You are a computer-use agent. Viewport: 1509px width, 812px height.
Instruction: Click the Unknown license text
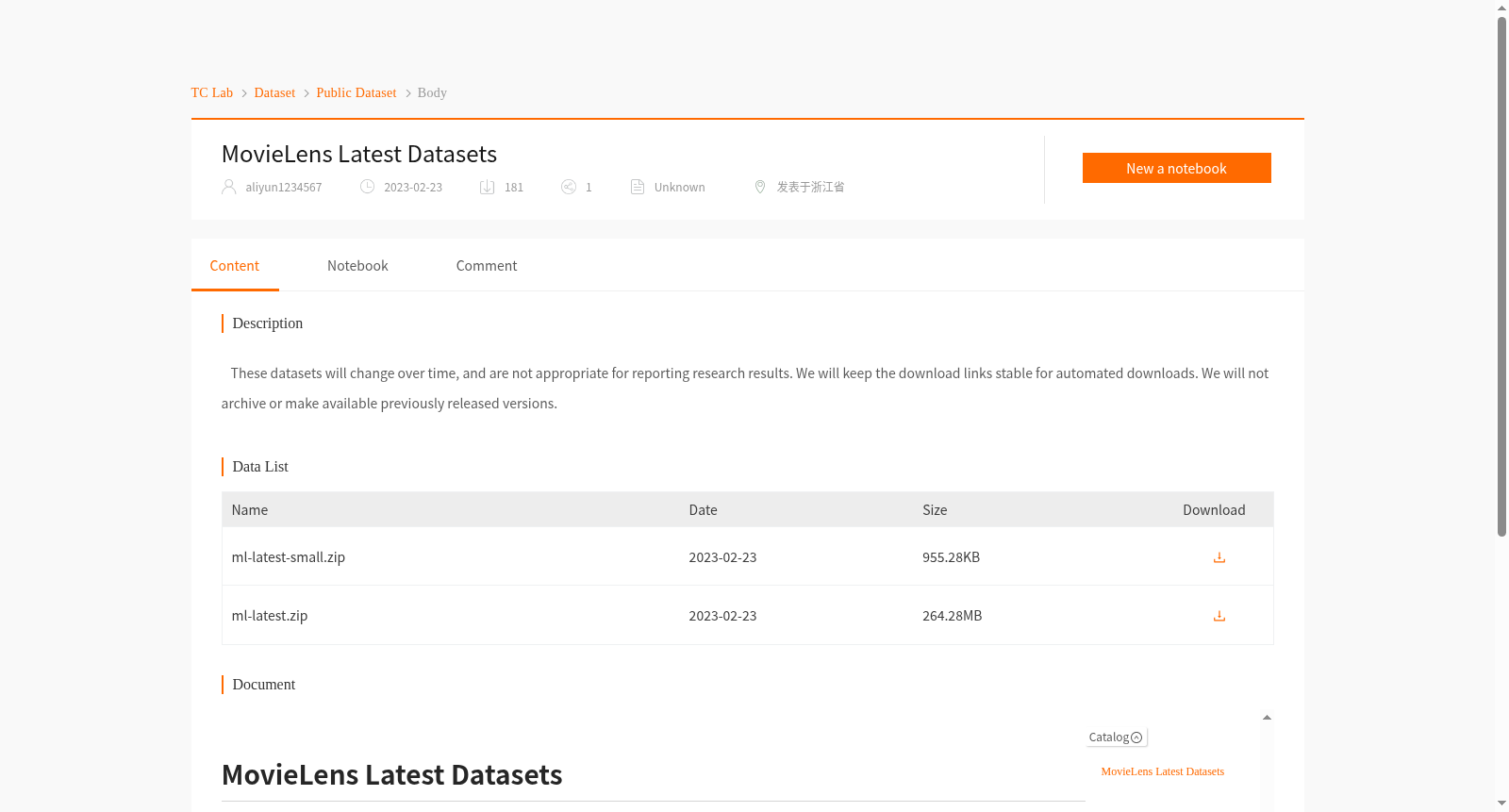coord(680,187)
